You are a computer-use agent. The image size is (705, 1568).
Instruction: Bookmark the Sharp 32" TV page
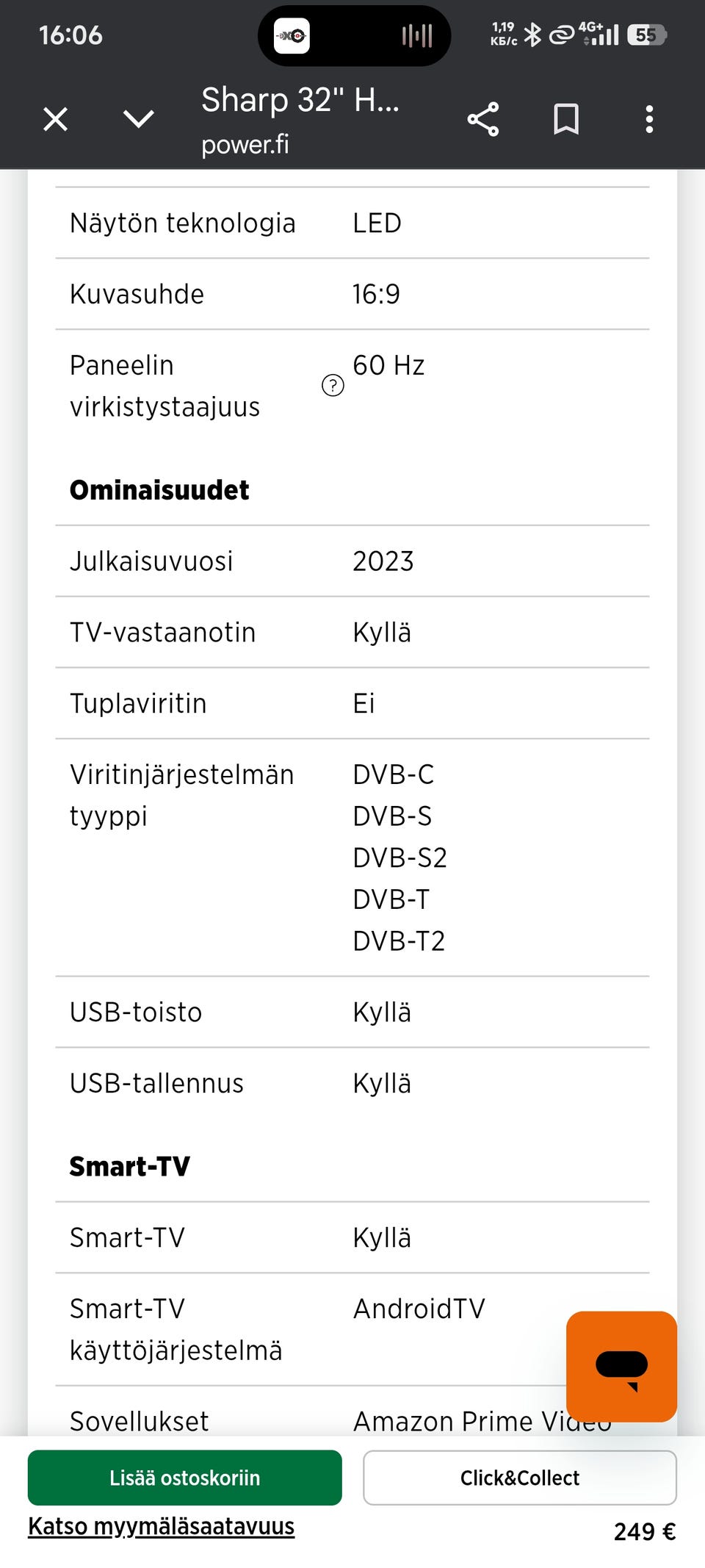click(x=567, y=119)
